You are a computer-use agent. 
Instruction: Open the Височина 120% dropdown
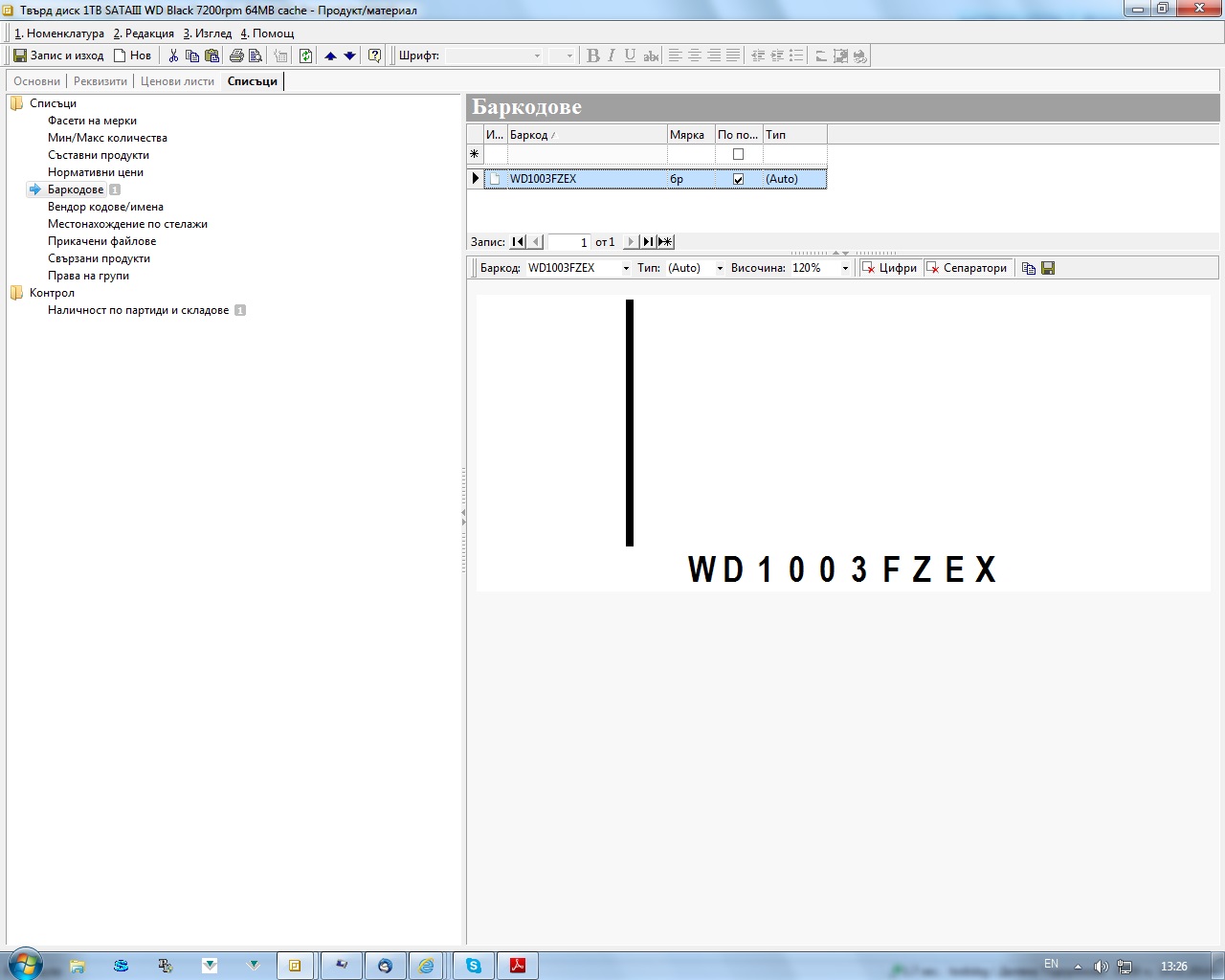(845, 268)
